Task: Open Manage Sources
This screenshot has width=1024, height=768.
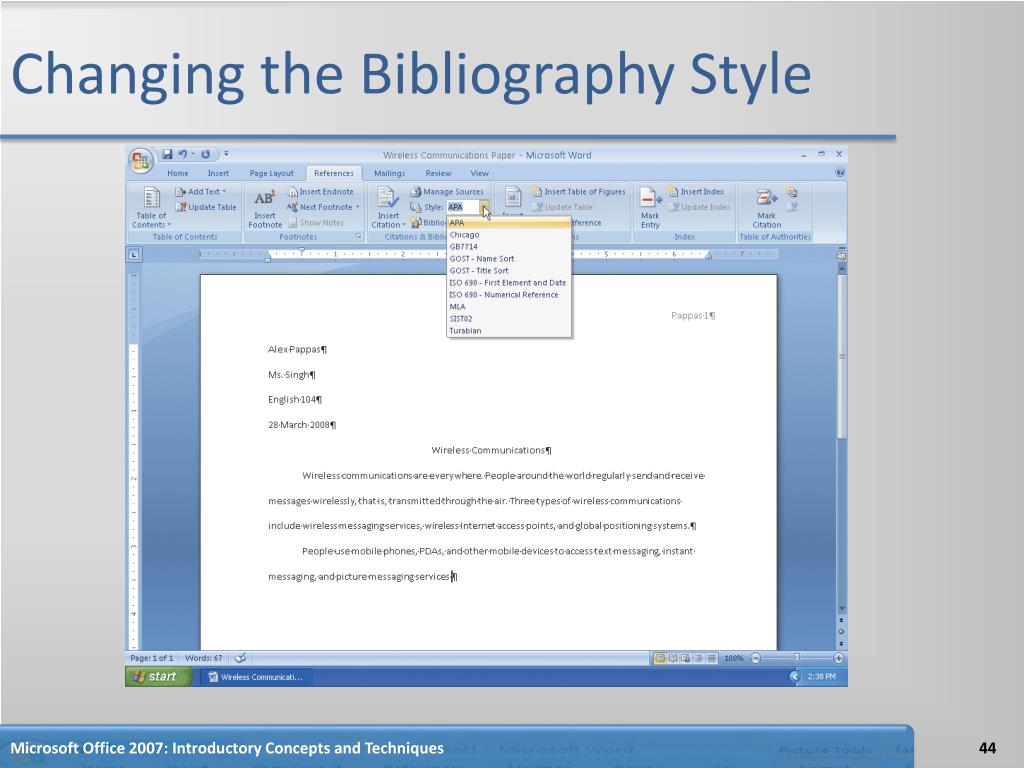Action: pos(447,192)
